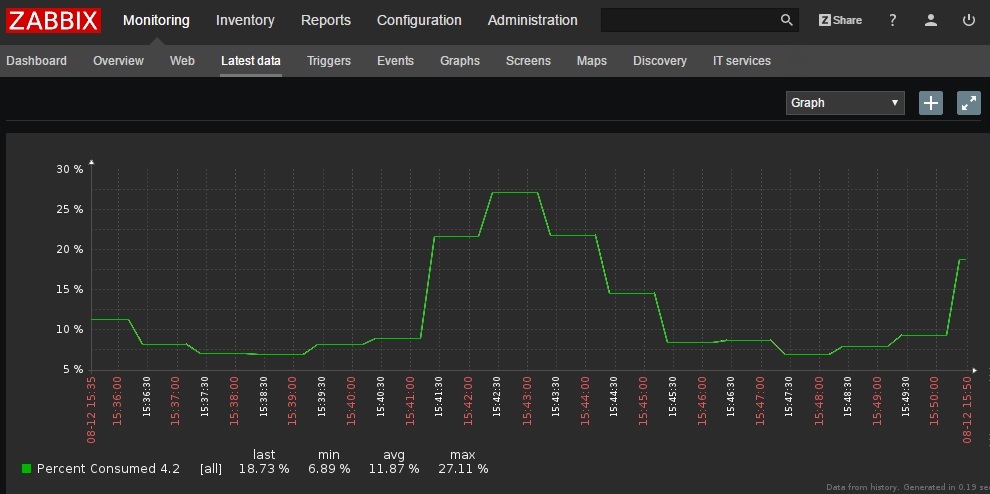Click the 15:43:00 time label on the graph axis
Screen dimensions: 990x494
(x=527, y=401)
